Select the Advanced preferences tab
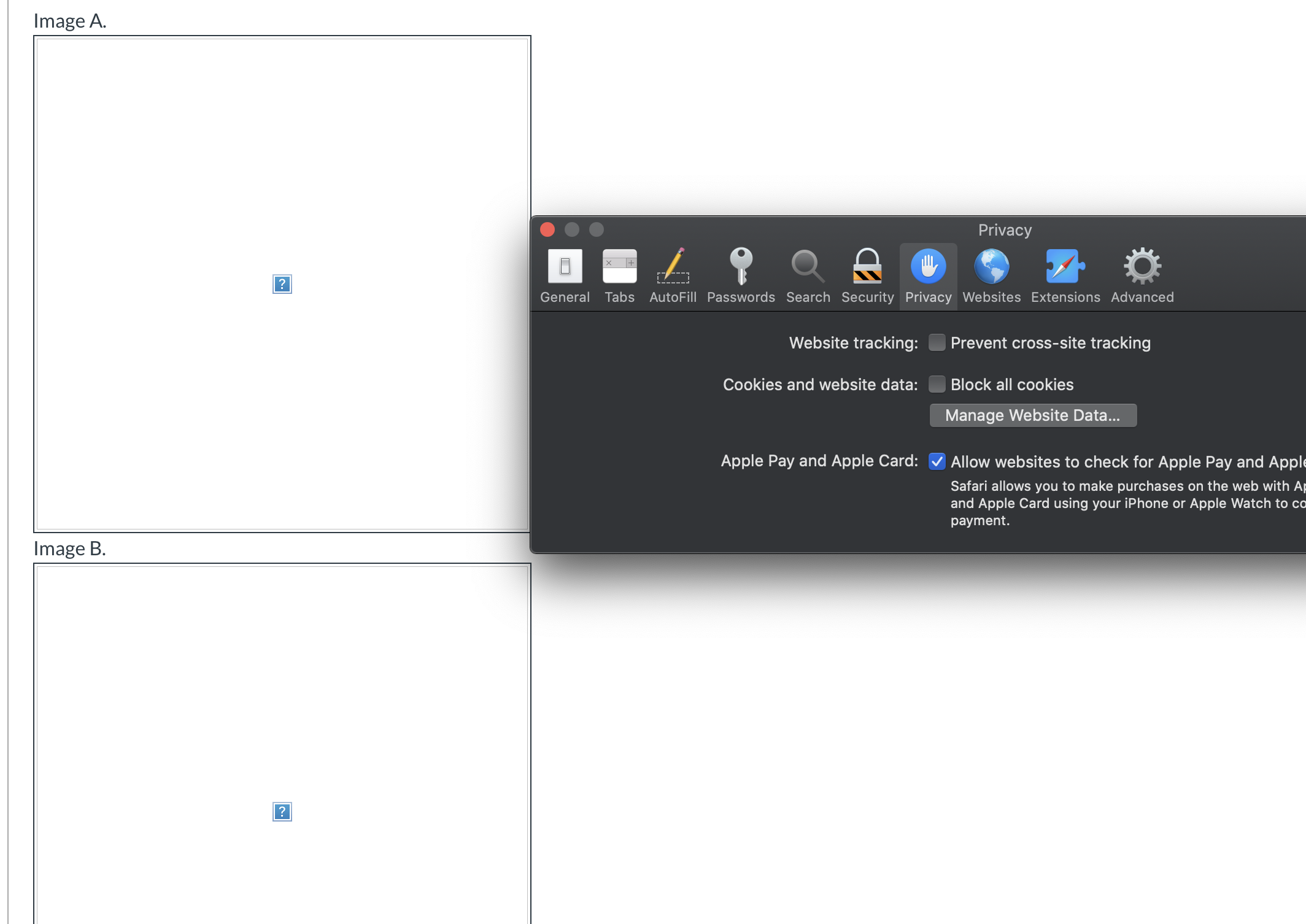This screenshot has width=1306, height=924. [1142, 275]
